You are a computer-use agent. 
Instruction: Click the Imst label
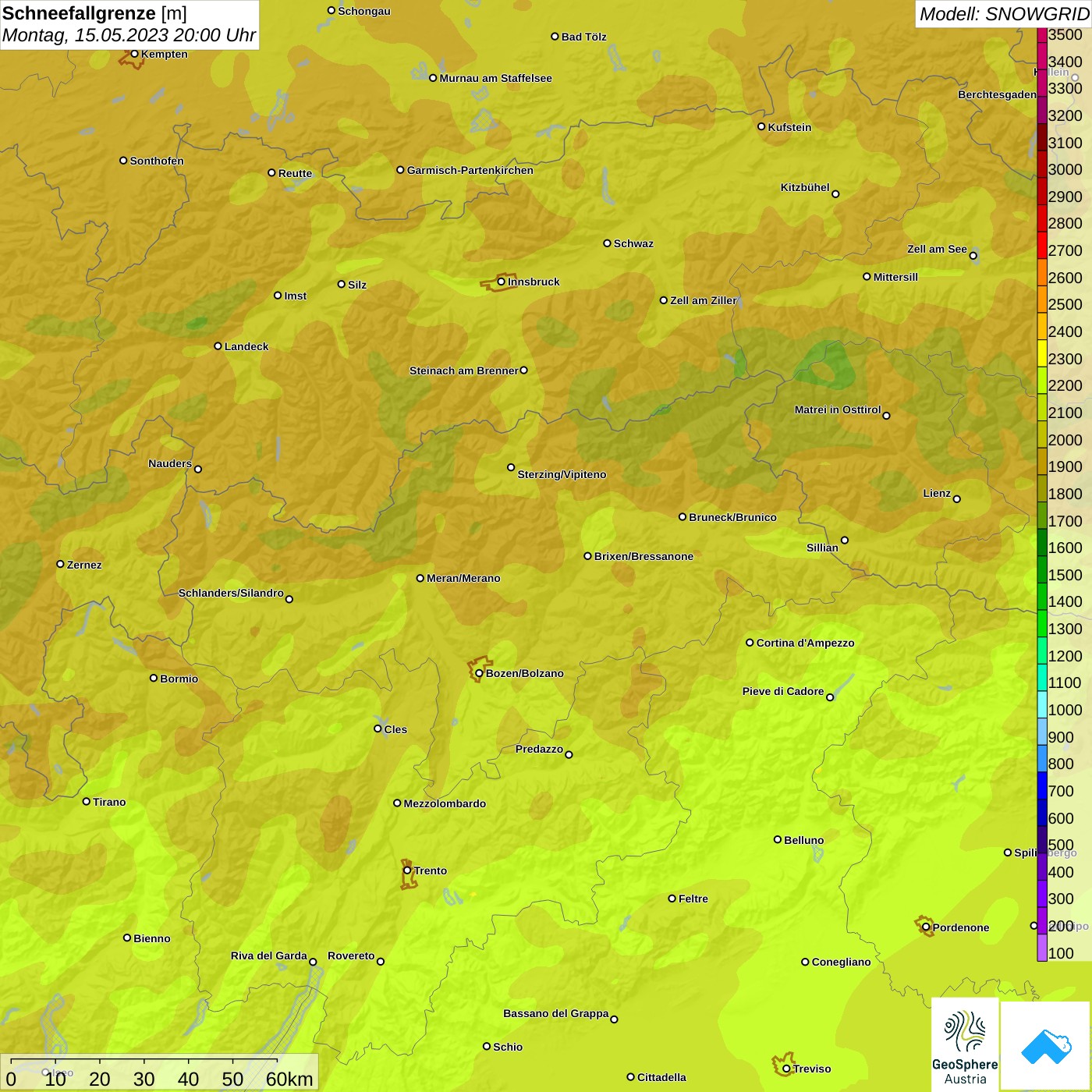[295, 296]
